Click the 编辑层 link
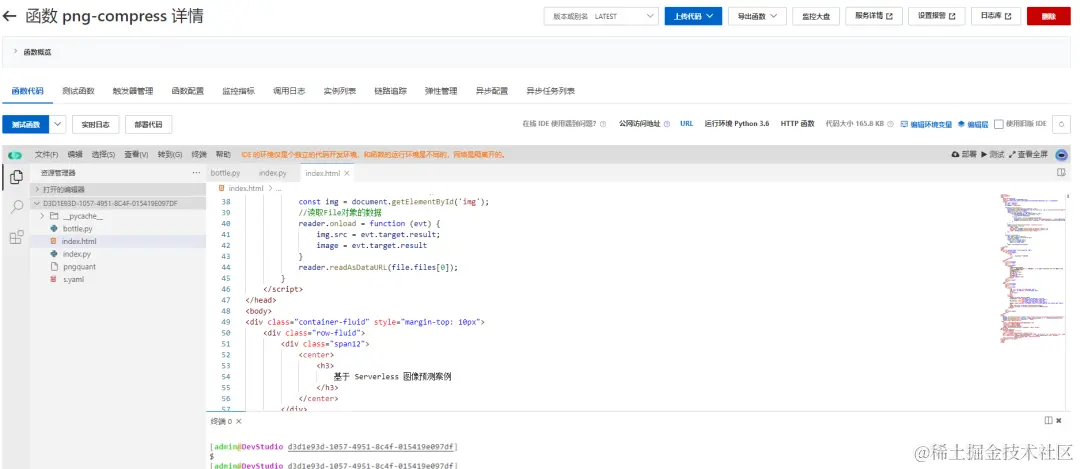This screenshot has height=469, width=1080. (x=973, y=124)
